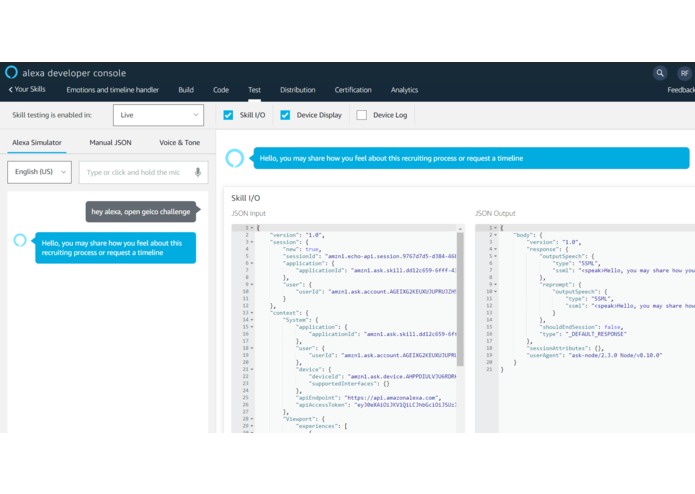Click the Alexa logo ring icon
This screenshot has height=494, width=695.
click(x=12, y=72)
